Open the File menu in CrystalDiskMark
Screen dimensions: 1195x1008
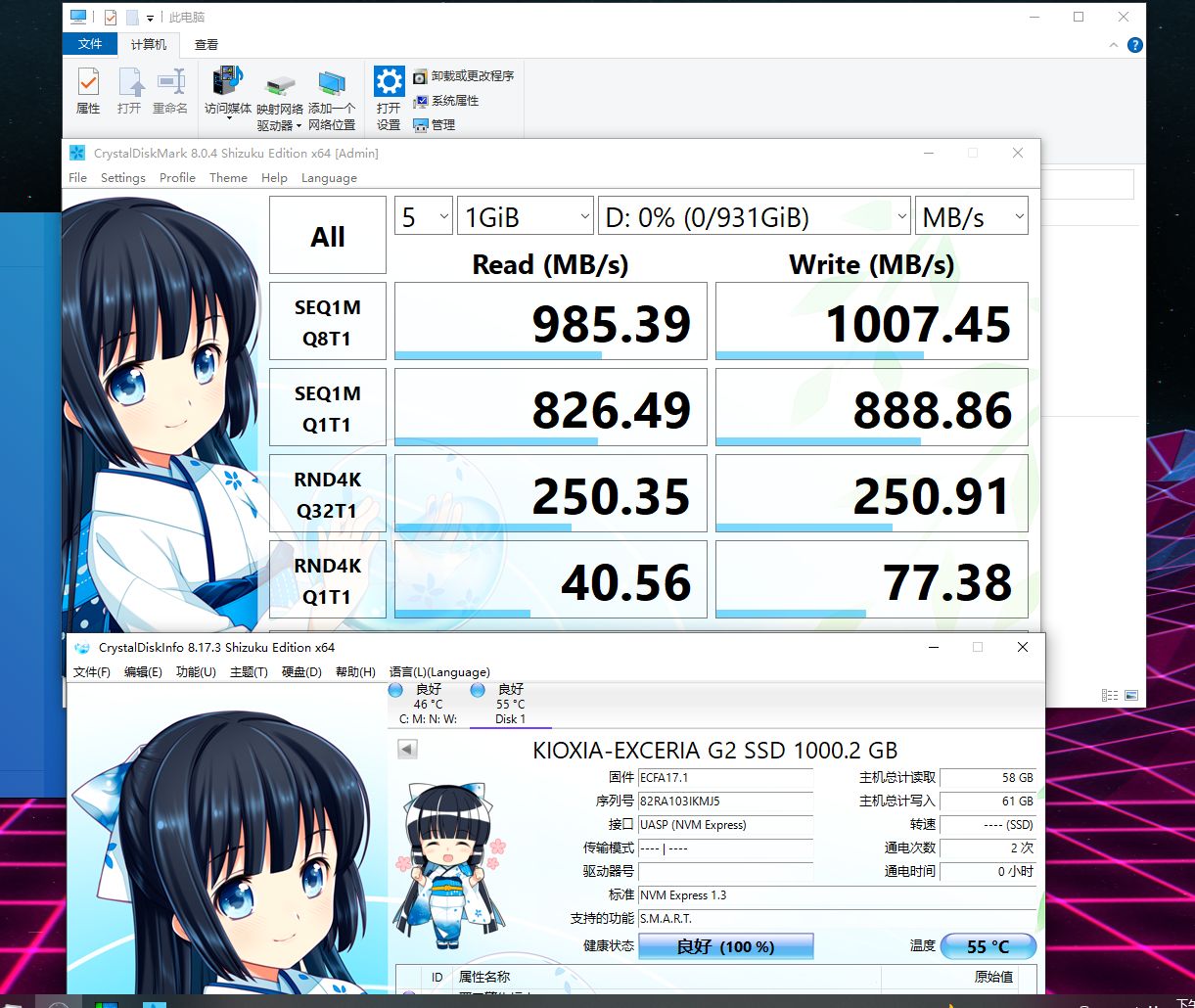78,178
